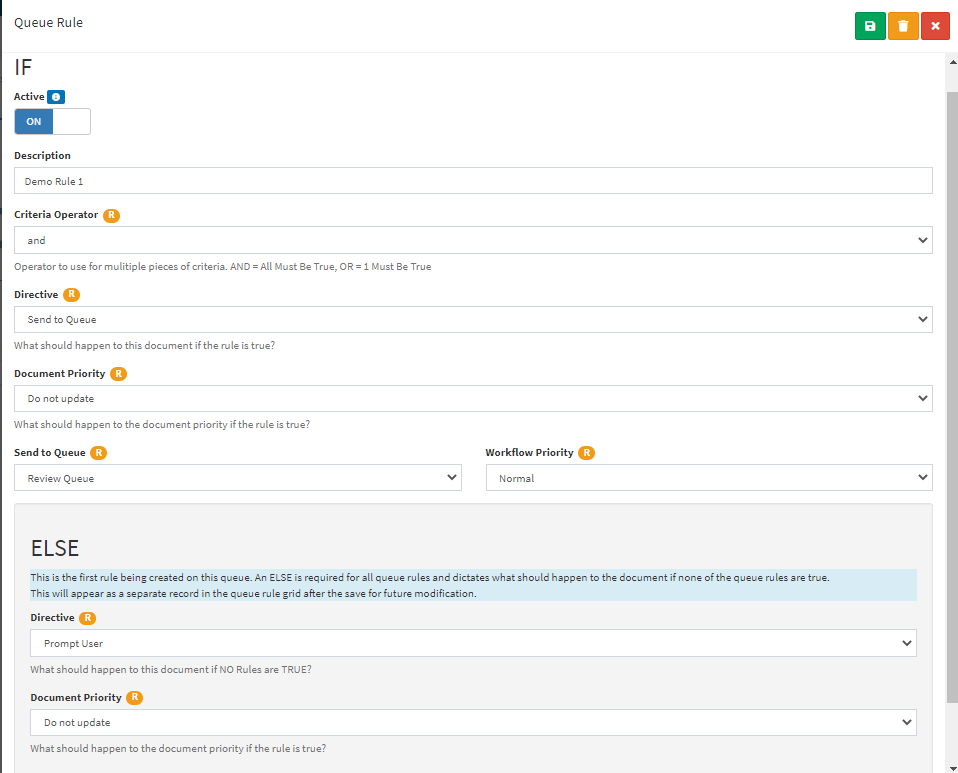Viewport: 958px width, 773px height.
Task: Toggle the Active switch off
Action: click(x=52, y=121)
